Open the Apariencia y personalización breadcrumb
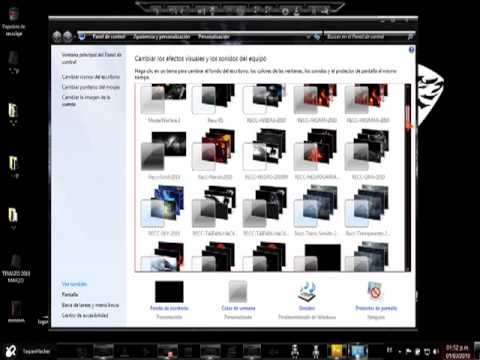The width and height of the screenshot is (480, 360). tap(162, 36)
